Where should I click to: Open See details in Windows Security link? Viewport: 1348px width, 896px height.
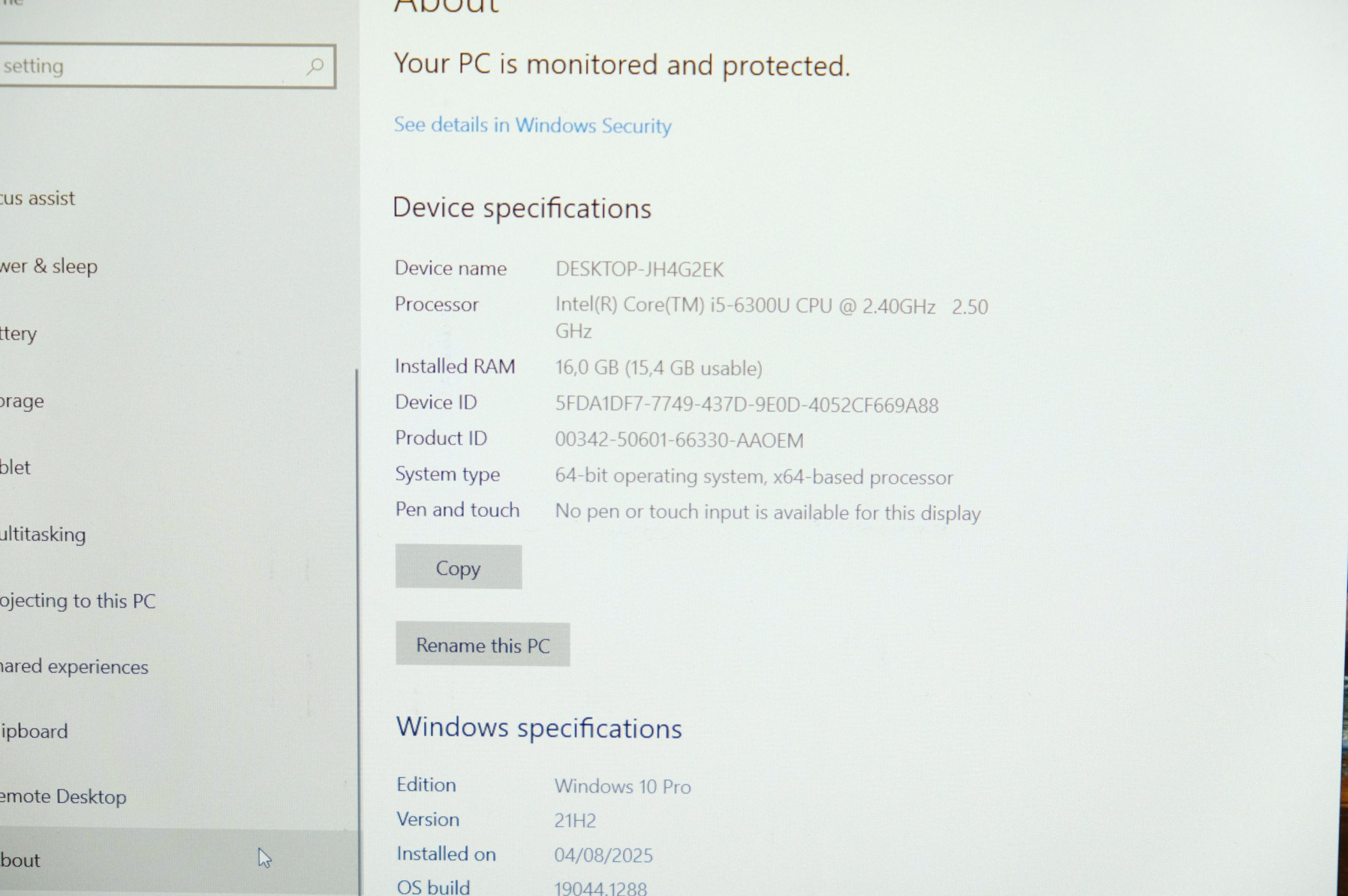(532, 125)
